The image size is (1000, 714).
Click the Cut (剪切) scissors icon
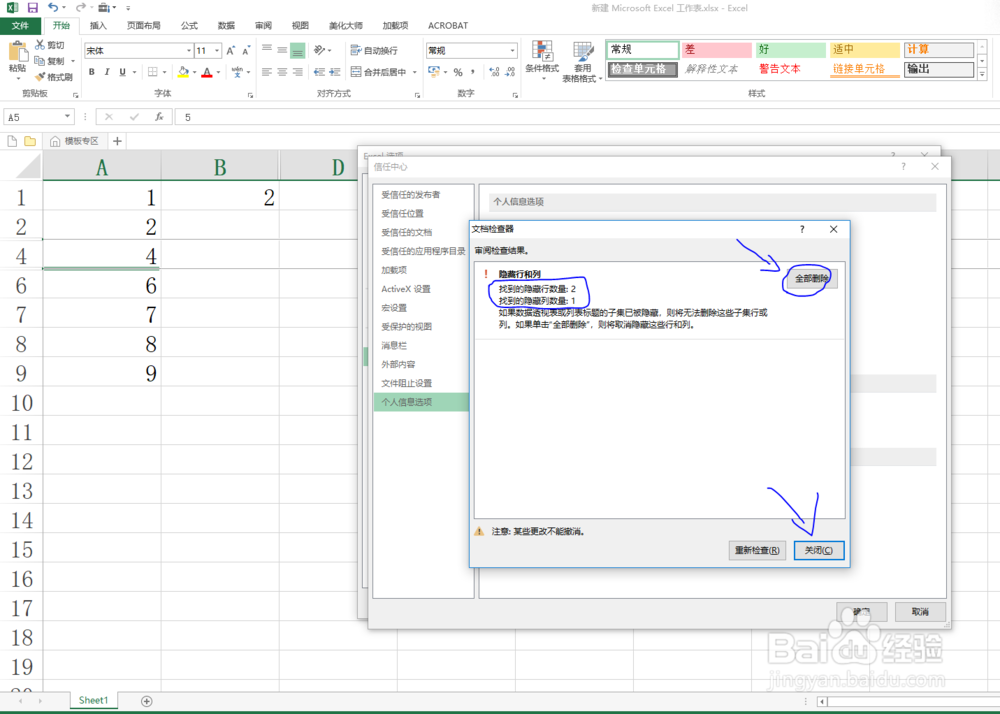point(40,45)
